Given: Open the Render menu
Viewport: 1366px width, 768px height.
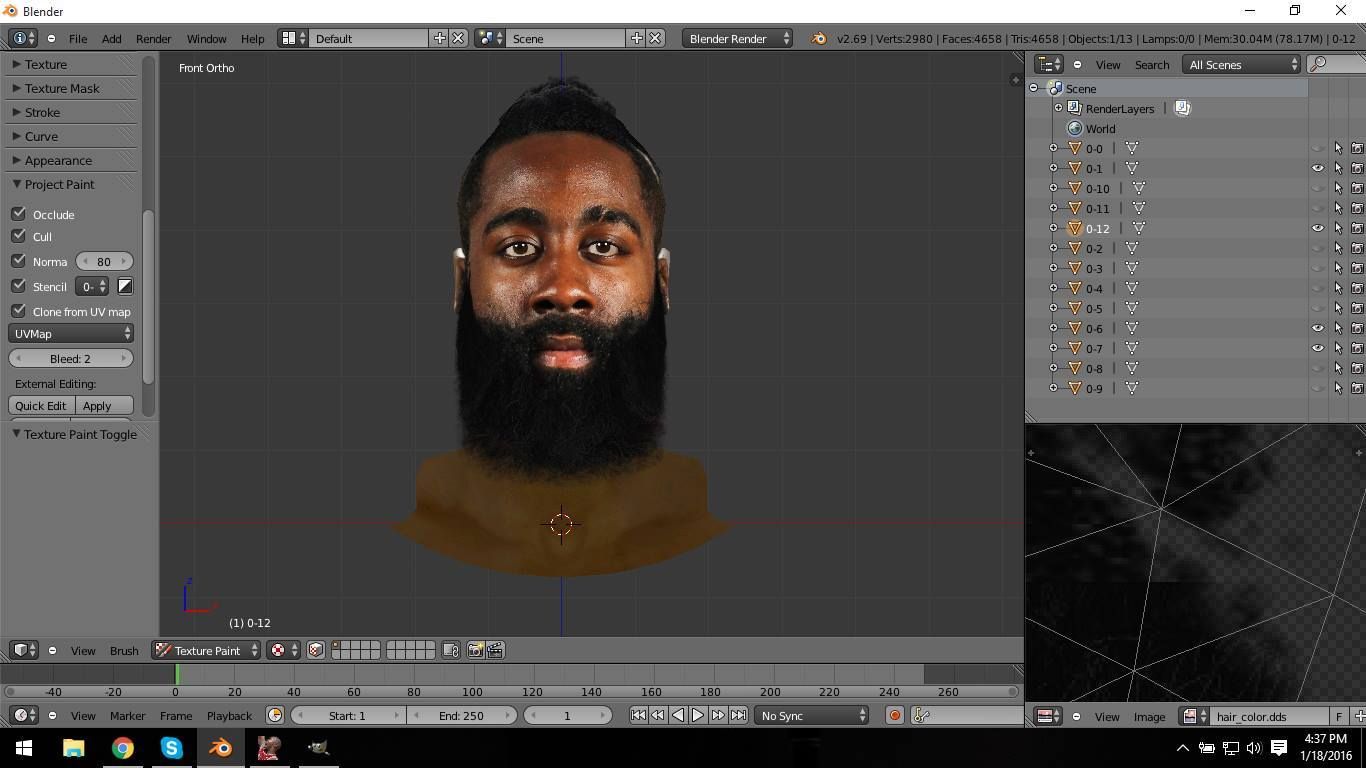Looking at the screenshot, I should (x=153, y=38).
